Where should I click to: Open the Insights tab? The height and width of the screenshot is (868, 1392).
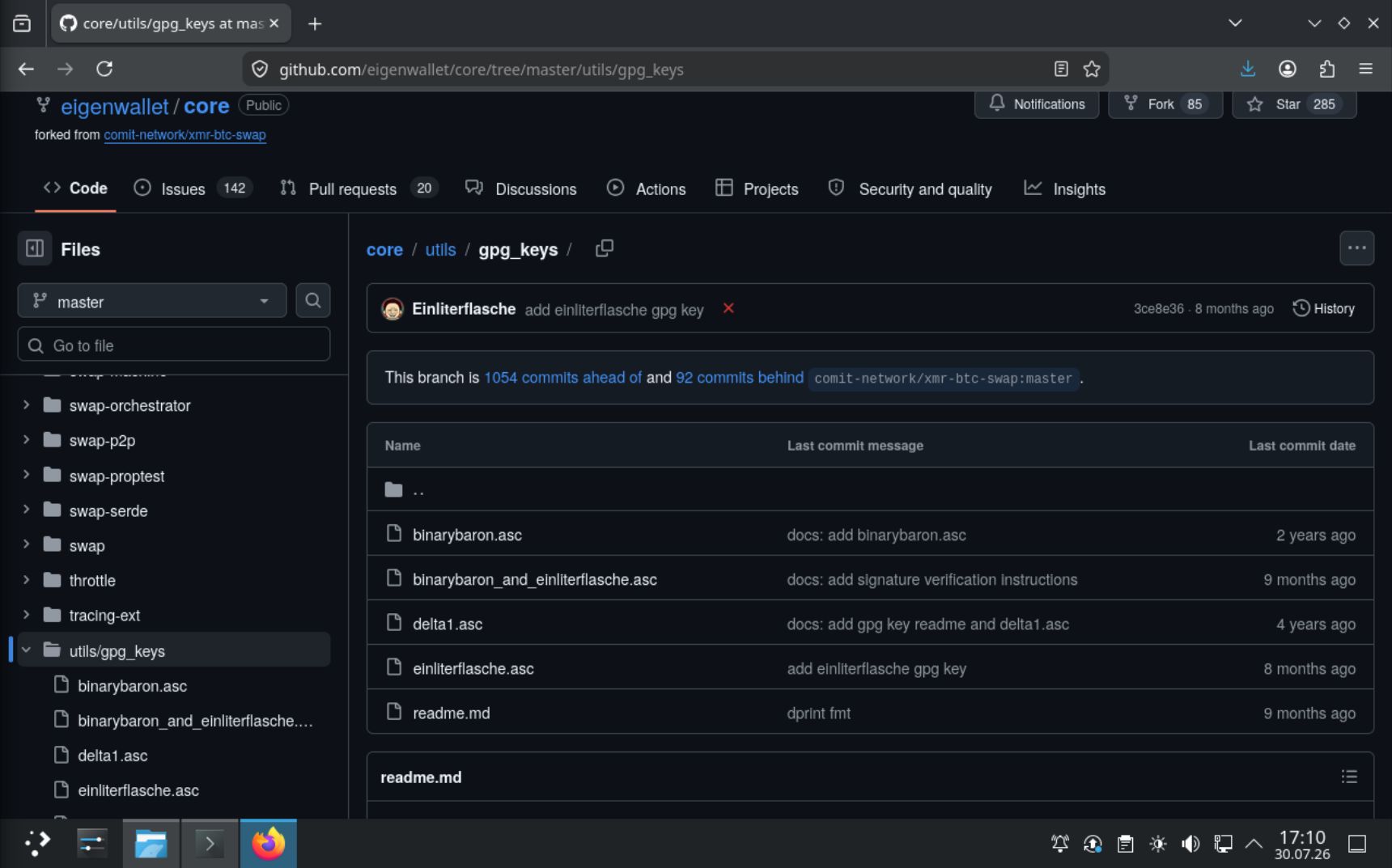(x=1064, y=188)
